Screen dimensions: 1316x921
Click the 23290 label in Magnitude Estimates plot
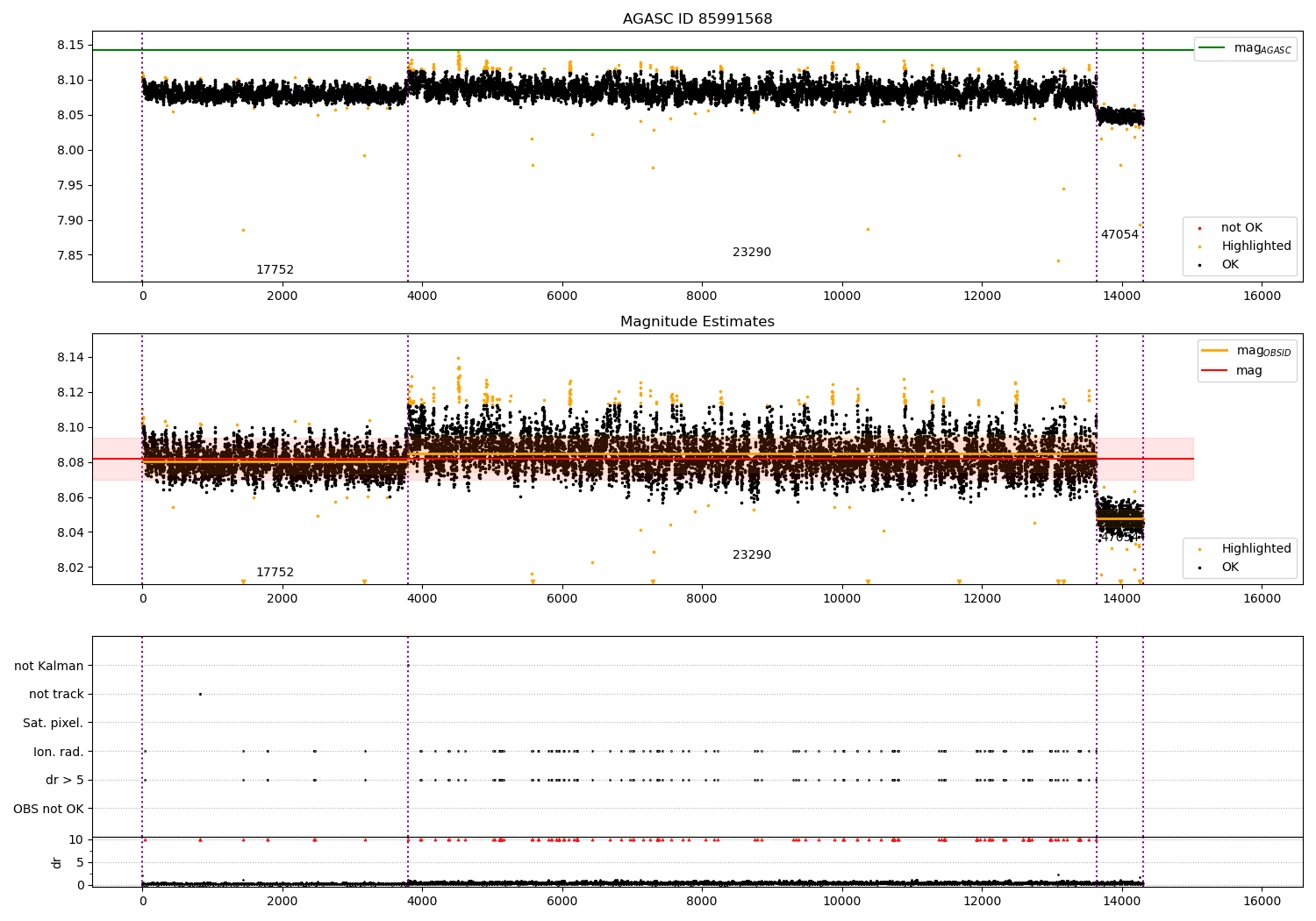(752, 554)
